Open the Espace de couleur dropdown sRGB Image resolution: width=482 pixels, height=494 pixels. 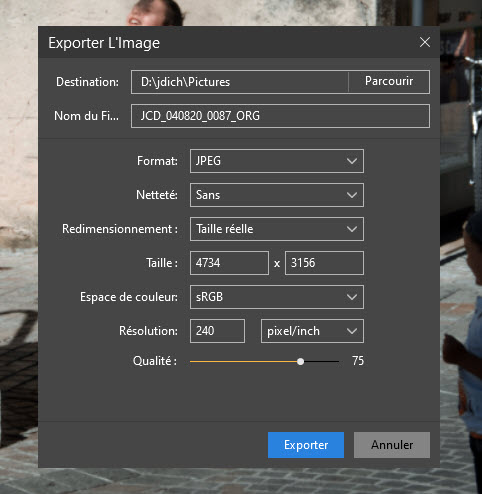tap(277, 297)
